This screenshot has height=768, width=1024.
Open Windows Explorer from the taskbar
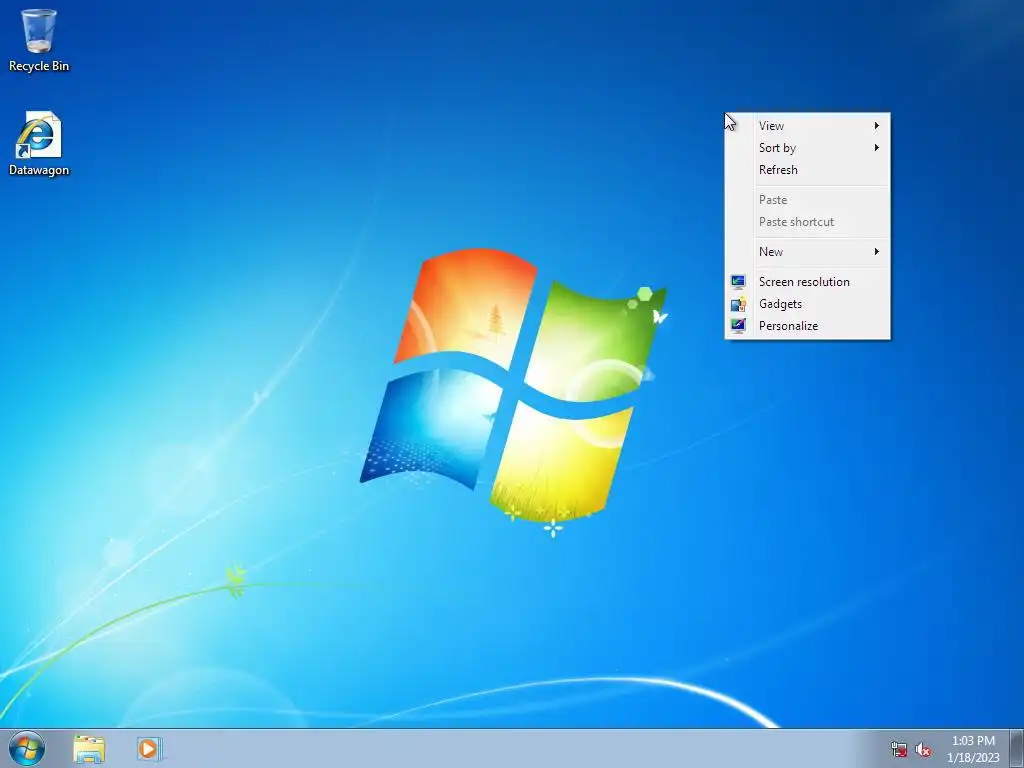pos(89,749)
